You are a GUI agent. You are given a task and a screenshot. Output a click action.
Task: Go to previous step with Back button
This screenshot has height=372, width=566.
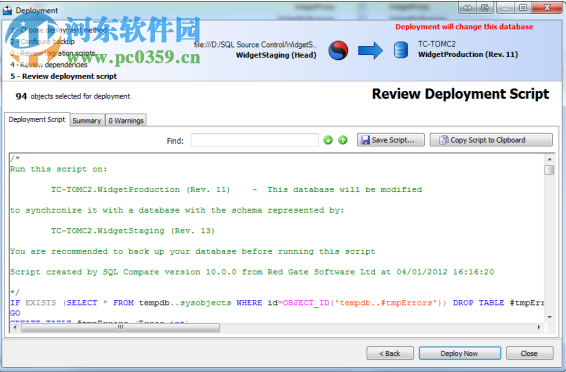(x=390, y=353)
